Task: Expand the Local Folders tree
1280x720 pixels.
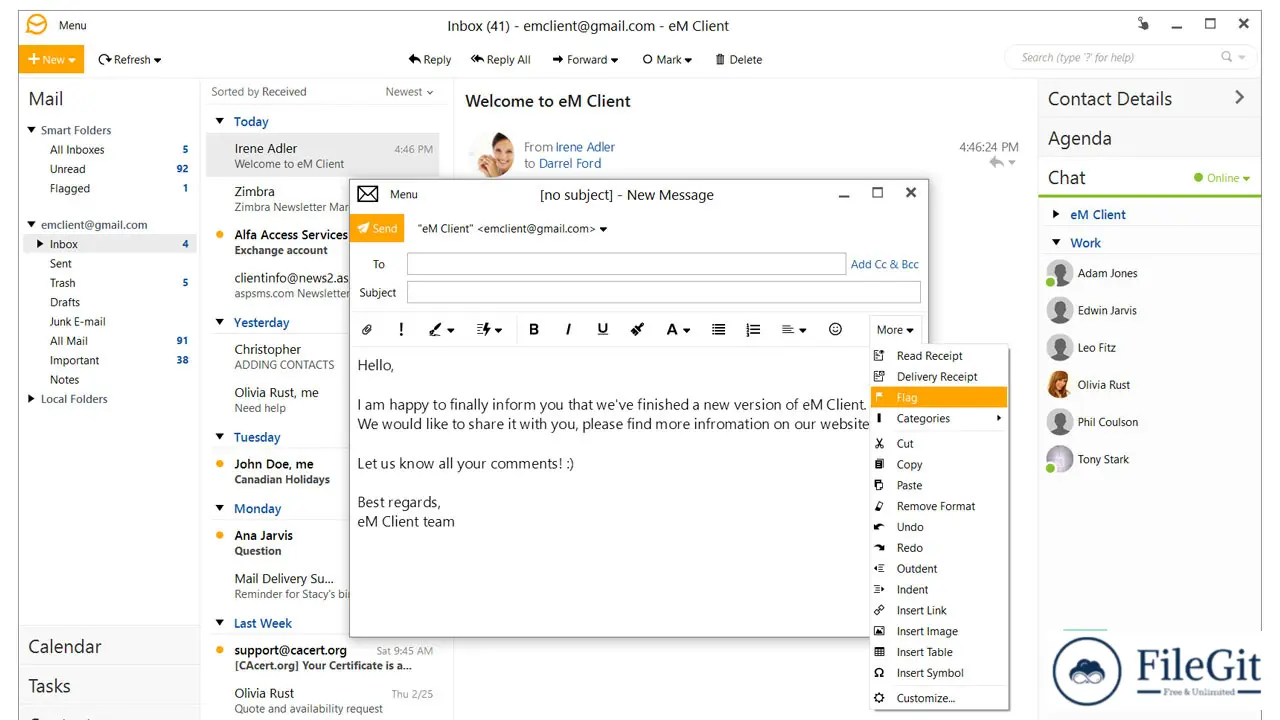Action: pyautogui.click(x=32, y=399)
